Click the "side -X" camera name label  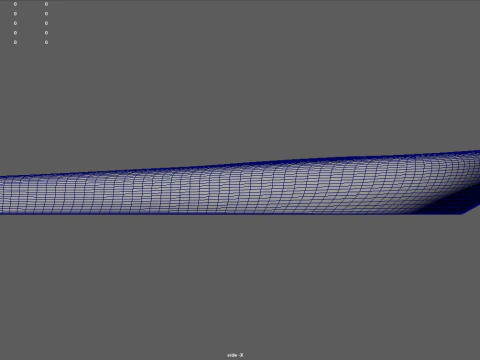coord(235,355)
